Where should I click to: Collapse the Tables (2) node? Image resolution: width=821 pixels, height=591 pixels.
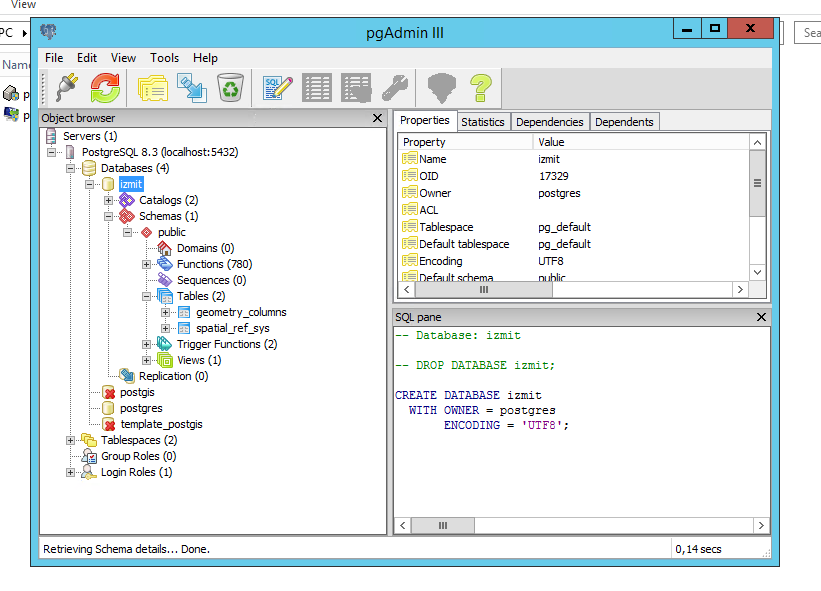147,296
